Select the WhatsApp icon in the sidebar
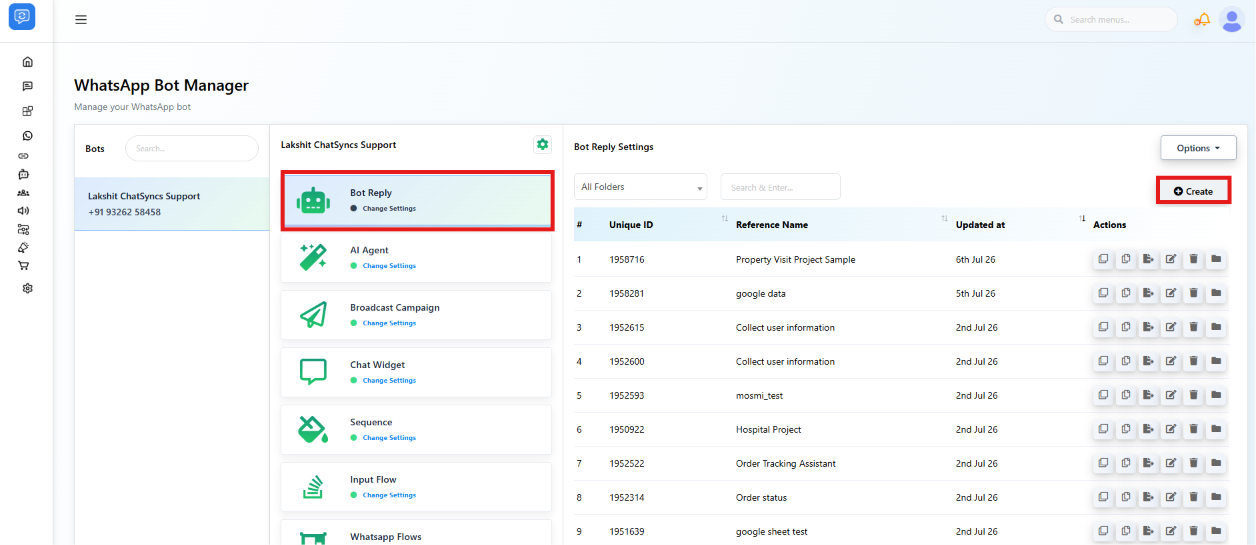This screenshot has width=1256, height=545. coord(27,135)
